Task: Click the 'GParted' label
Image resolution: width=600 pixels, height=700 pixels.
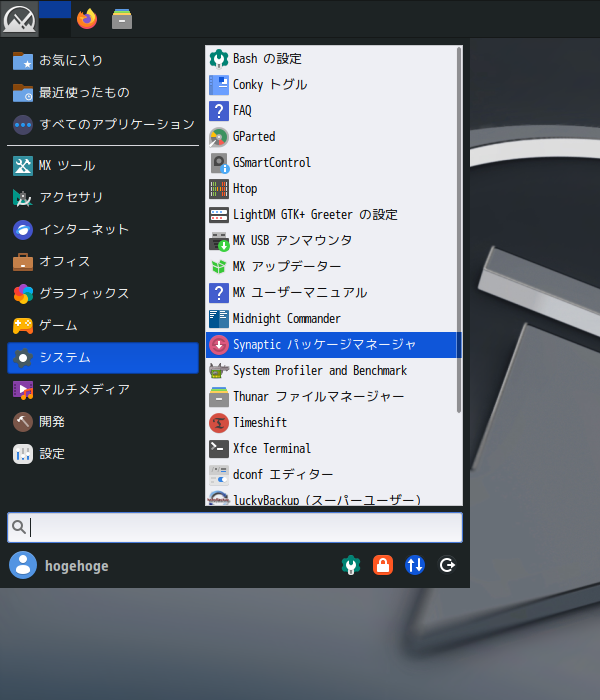Action: pyautogui.click(x=254, y=137)
